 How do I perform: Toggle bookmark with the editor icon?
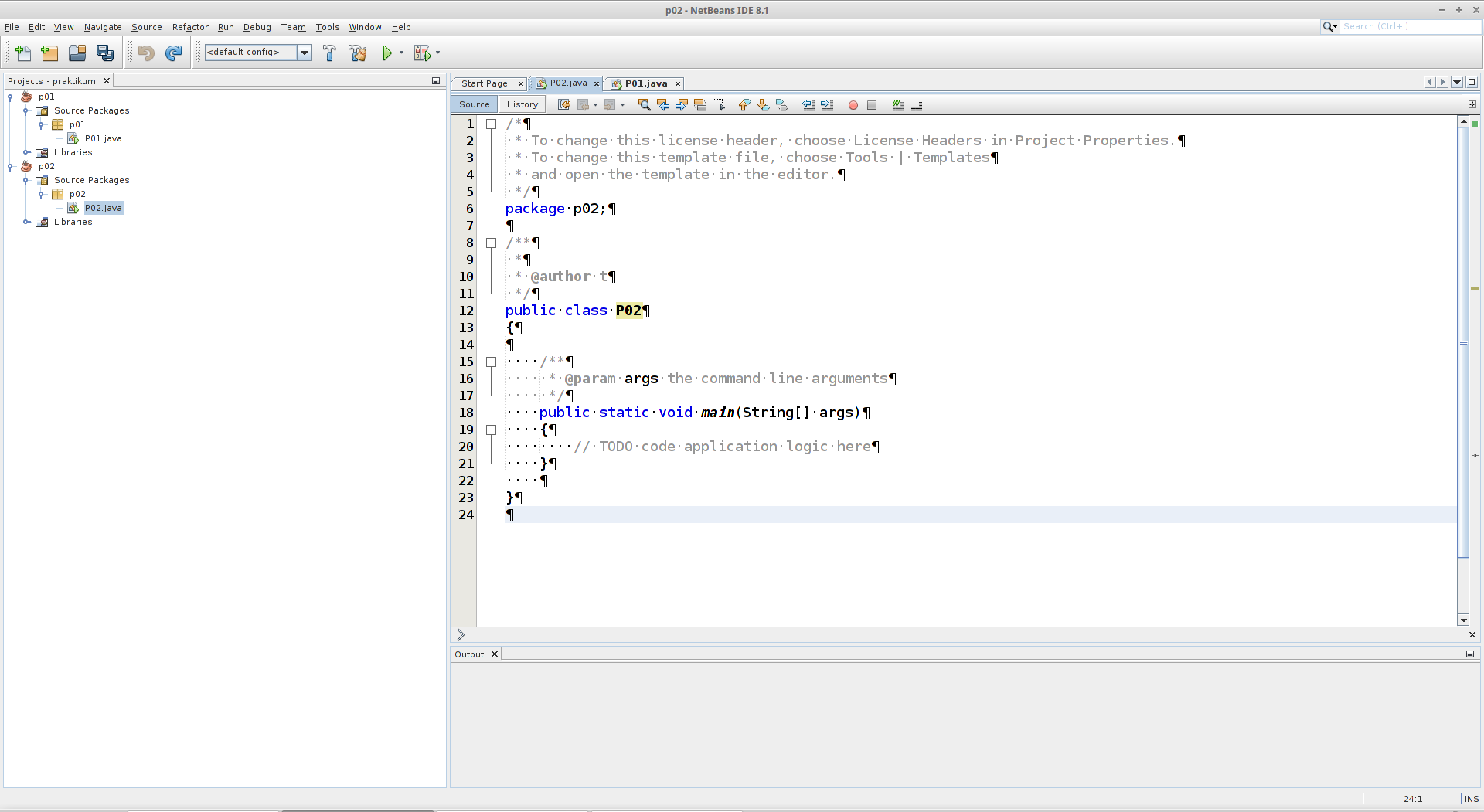781,105
